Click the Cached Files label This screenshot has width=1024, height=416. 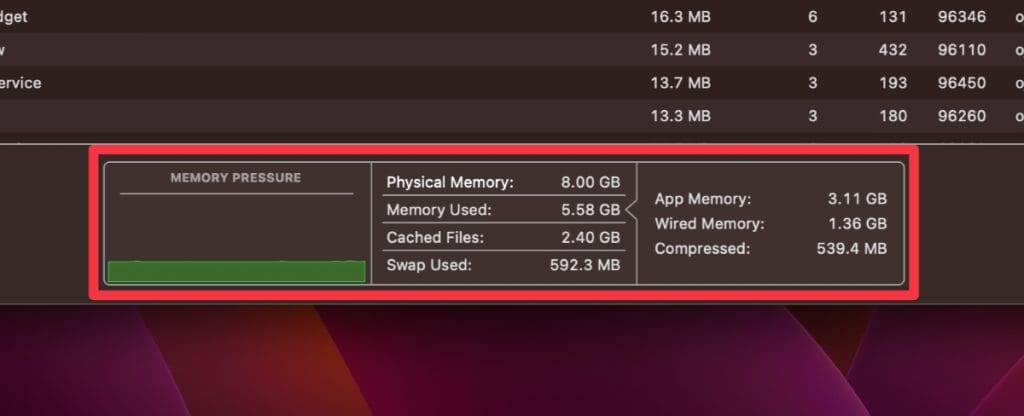coord(435,237)
